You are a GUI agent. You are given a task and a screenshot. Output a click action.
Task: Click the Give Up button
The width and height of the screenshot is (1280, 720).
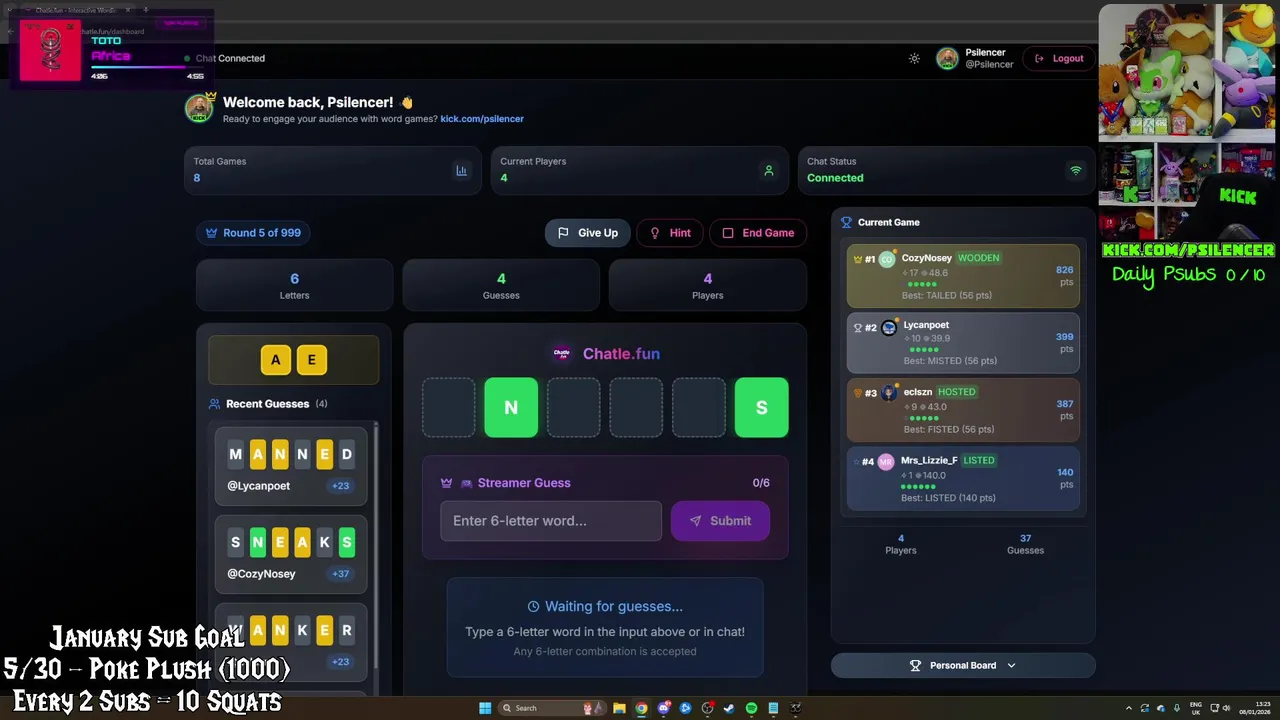coord(588,233)
